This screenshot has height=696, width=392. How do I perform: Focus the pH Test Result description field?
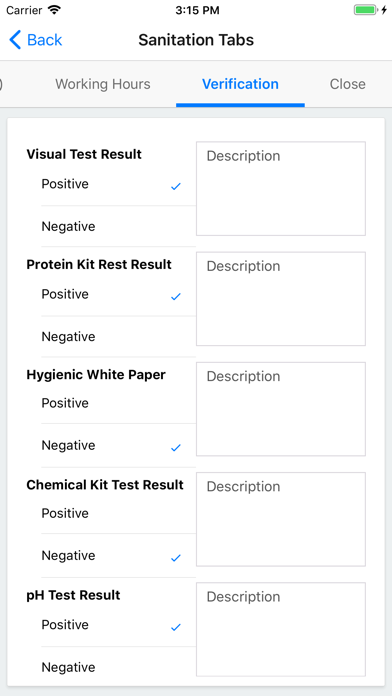pyautogui.click(x=281, y=629)
